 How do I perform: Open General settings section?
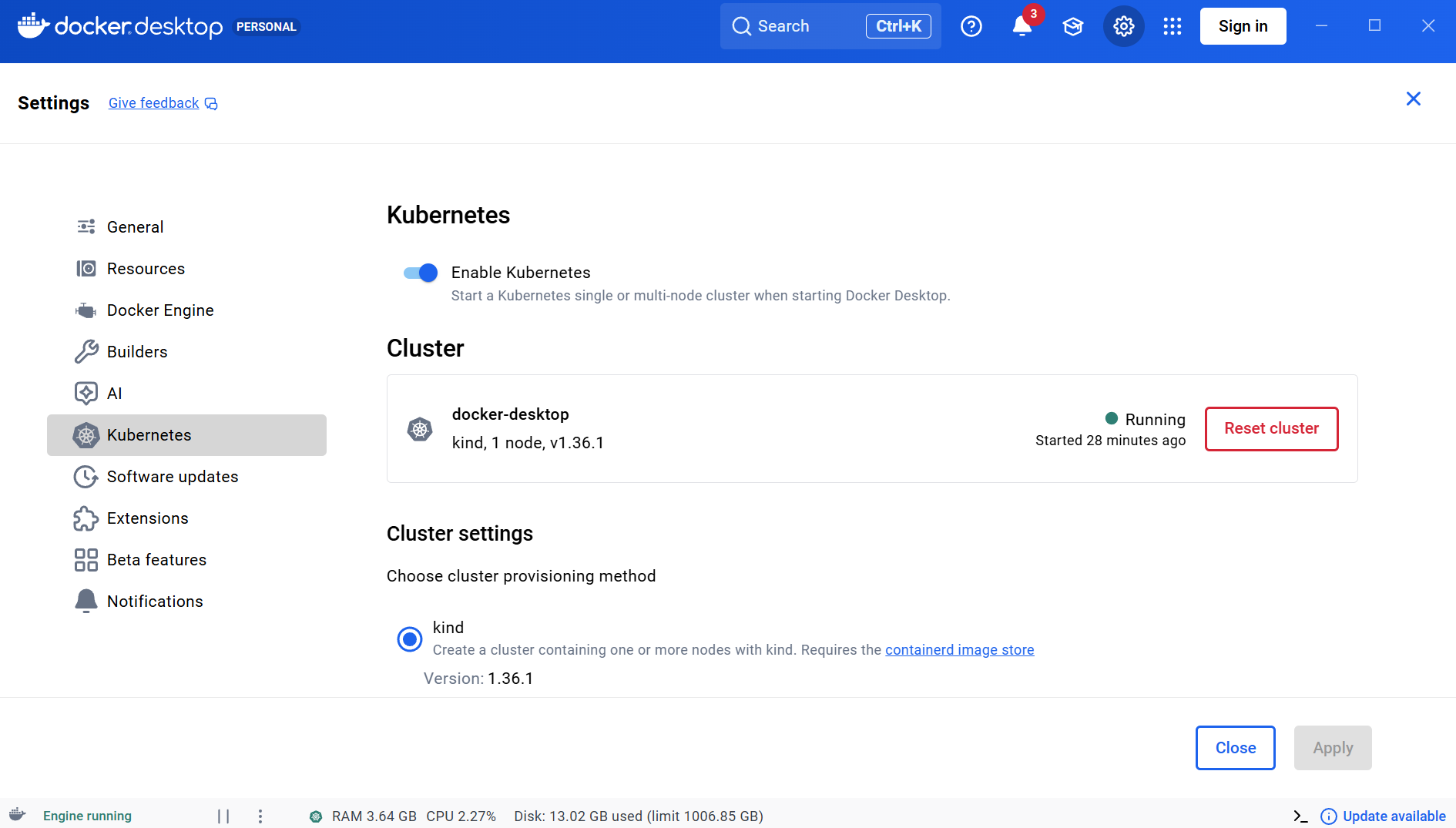pyautogui.click(x=186, y=226)
